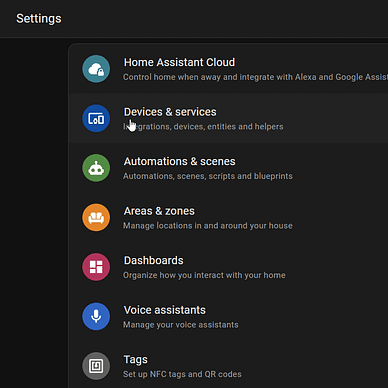Open Voice assistants settings
Viewport: 388px width, 388px height.
tap(228, 316)
